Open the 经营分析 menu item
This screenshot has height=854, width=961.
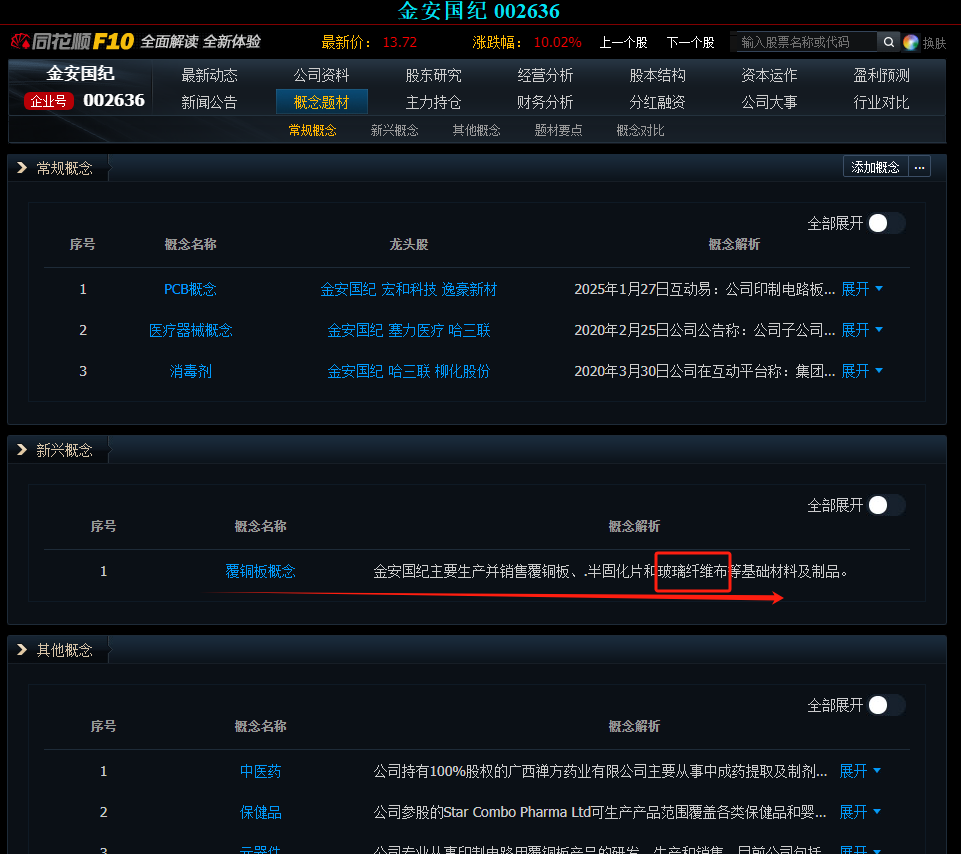[x=545, y=75]
